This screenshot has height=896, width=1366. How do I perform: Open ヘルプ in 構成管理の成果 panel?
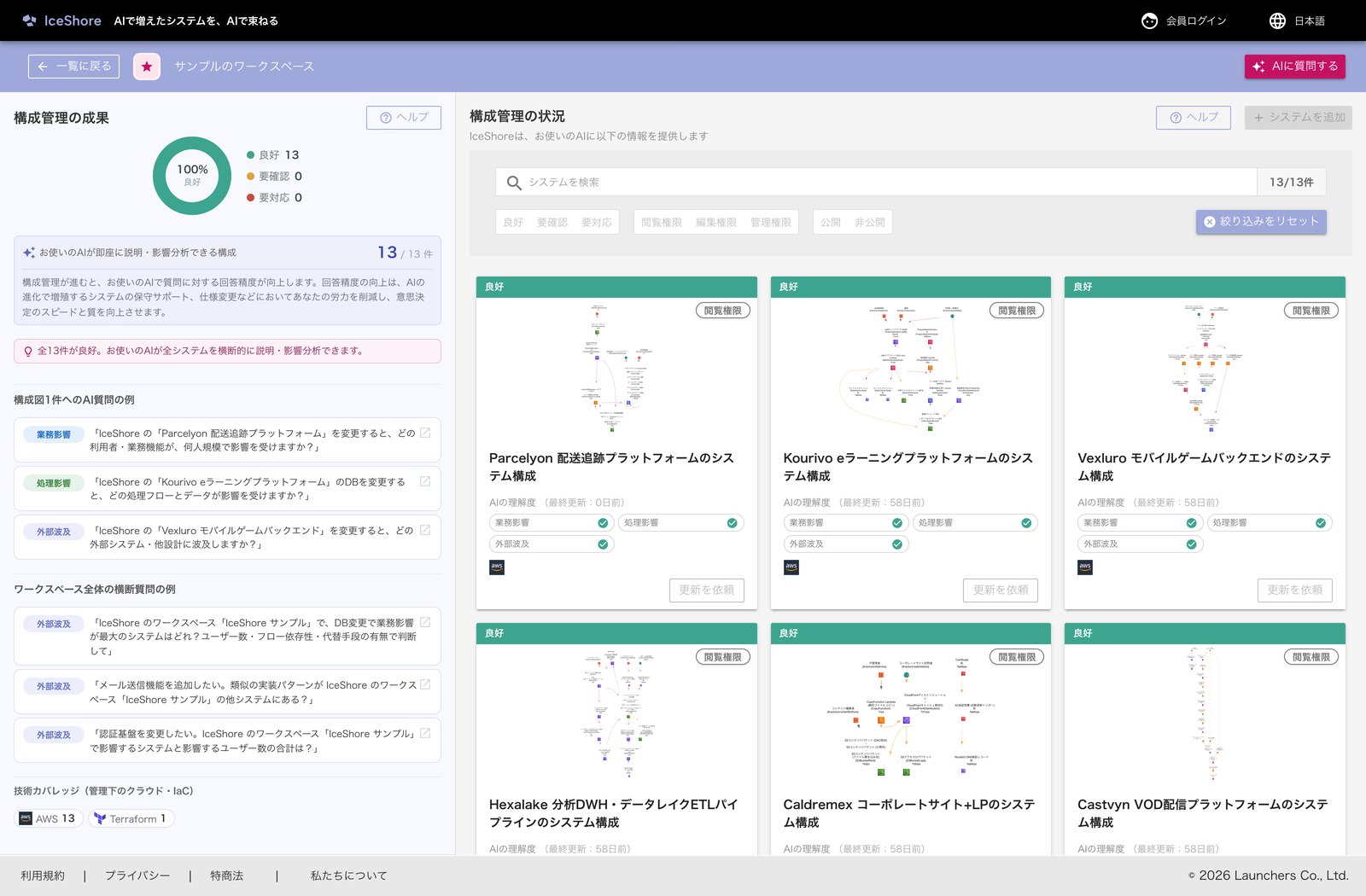[x=404, y=118]
